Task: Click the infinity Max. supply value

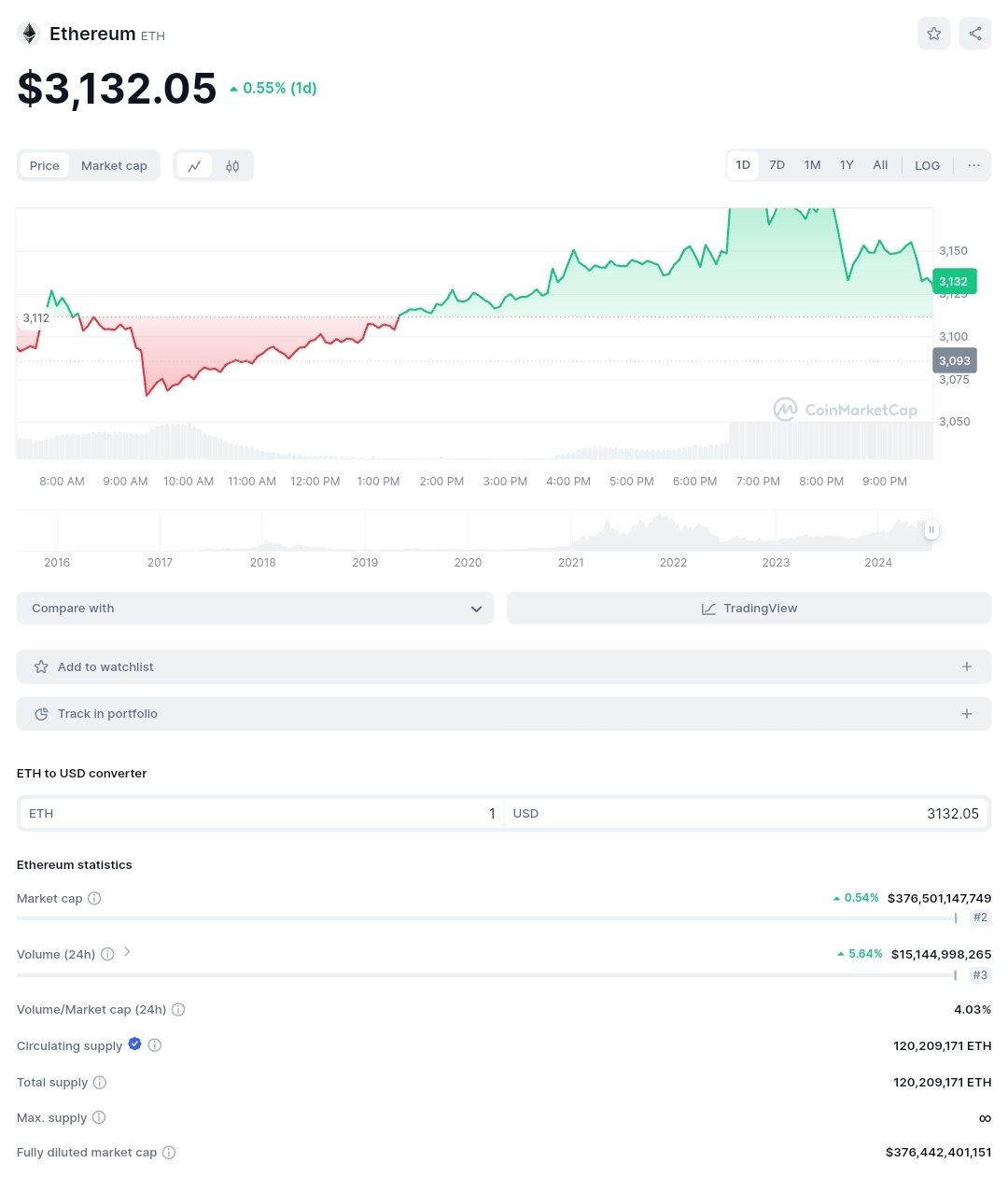Action: [x=985, y=1118]
